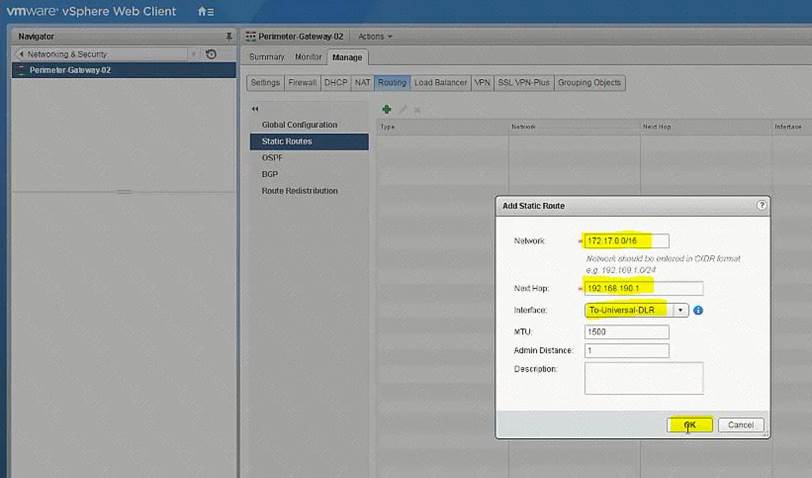
Task: Open the help icon in Add Static Route dialog
Action: [x=762, y=205]
